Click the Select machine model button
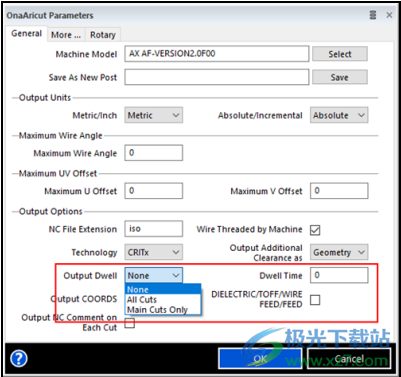Viewport: 401px width, 377px height. click(340, 54)
